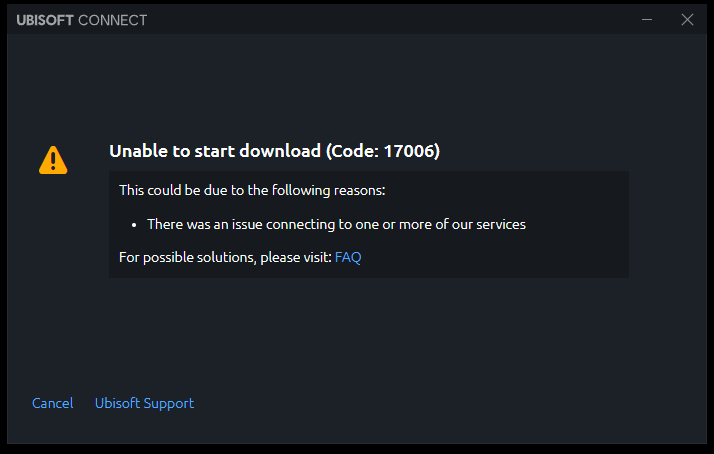Click empty title bar area
Viewport: 714px width, 454px height.
[x=400, y=19]
